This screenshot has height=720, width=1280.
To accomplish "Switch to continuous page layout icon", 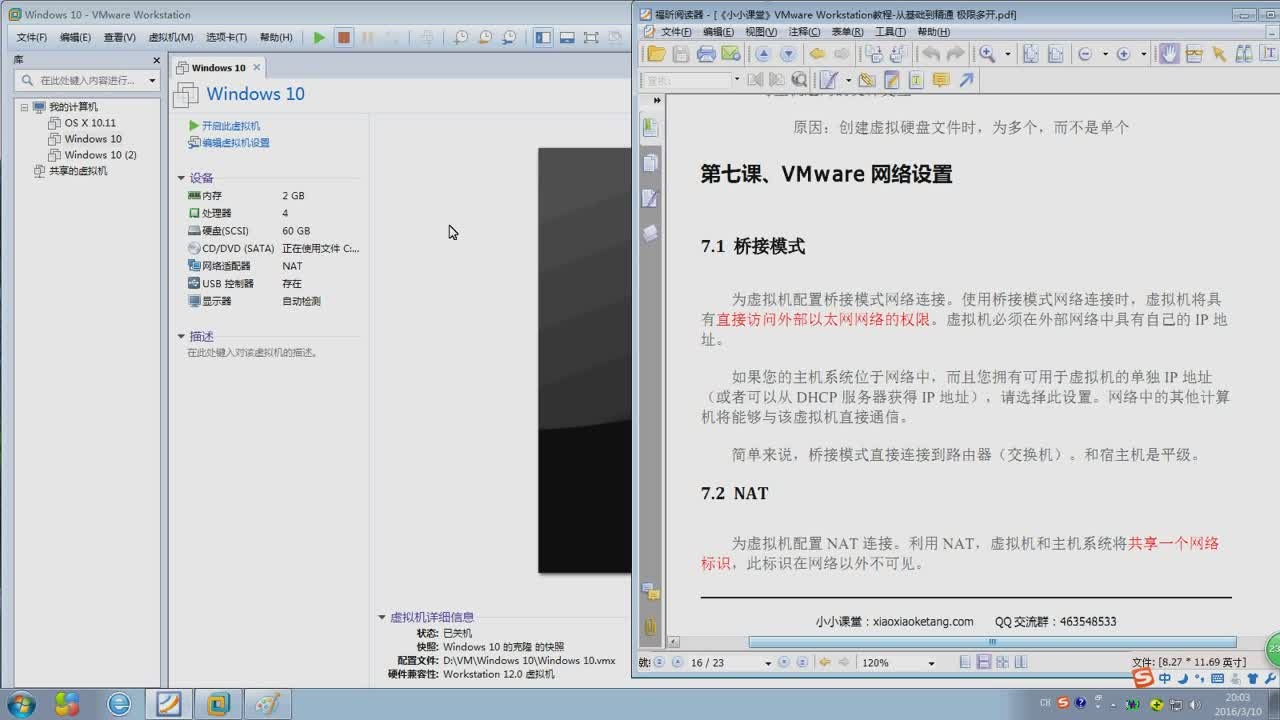I will [983, 662].
